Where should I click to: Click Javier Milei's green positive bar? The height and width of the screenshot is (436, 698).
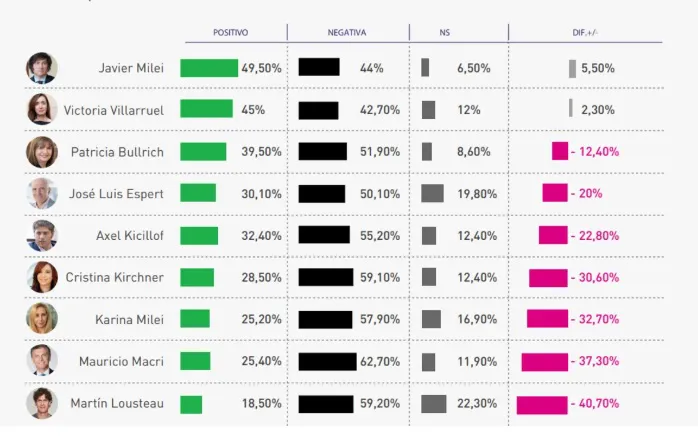(209, 68)
